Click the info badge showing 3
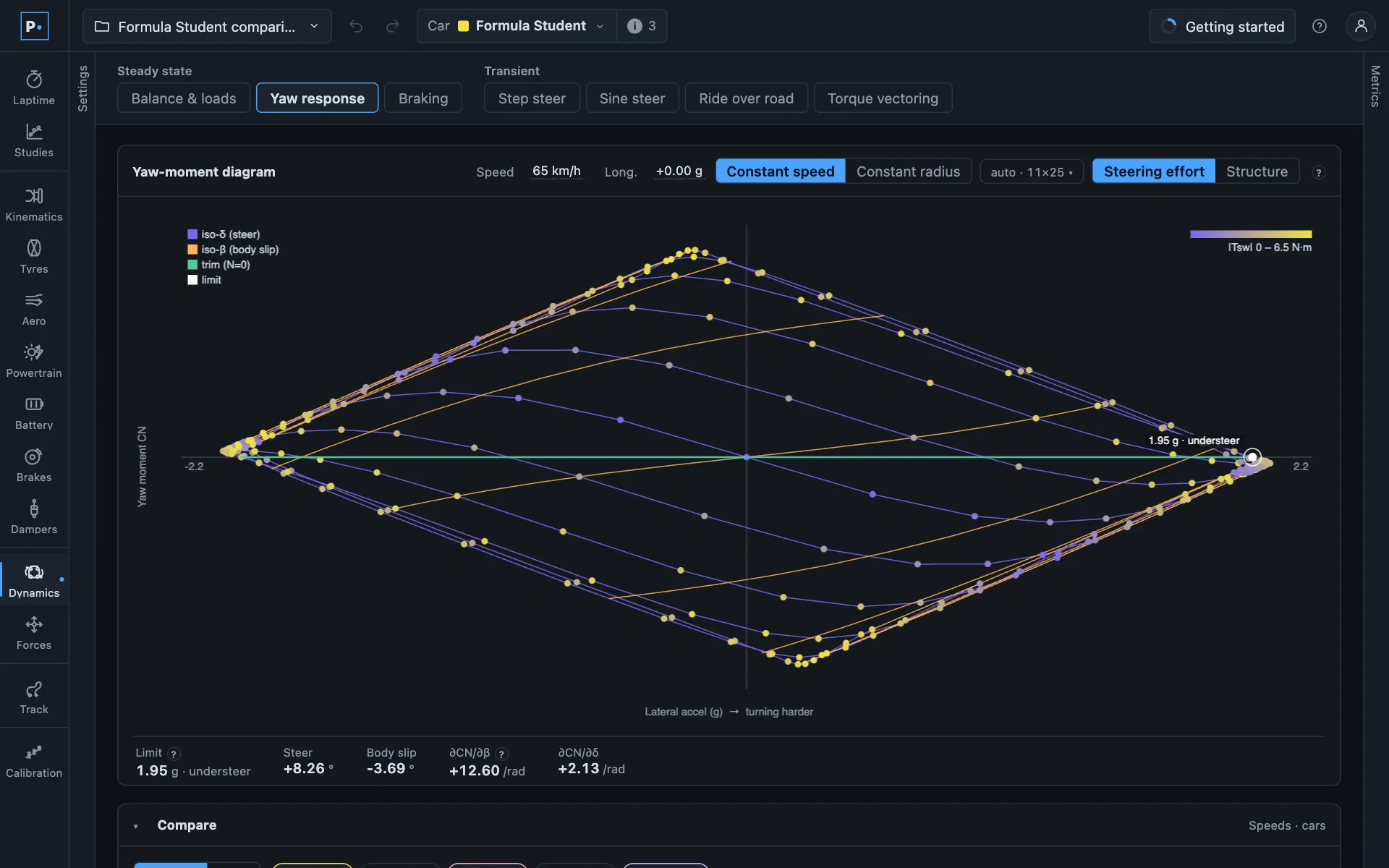This screenshot has width=1389, height=868. [642, 26]
